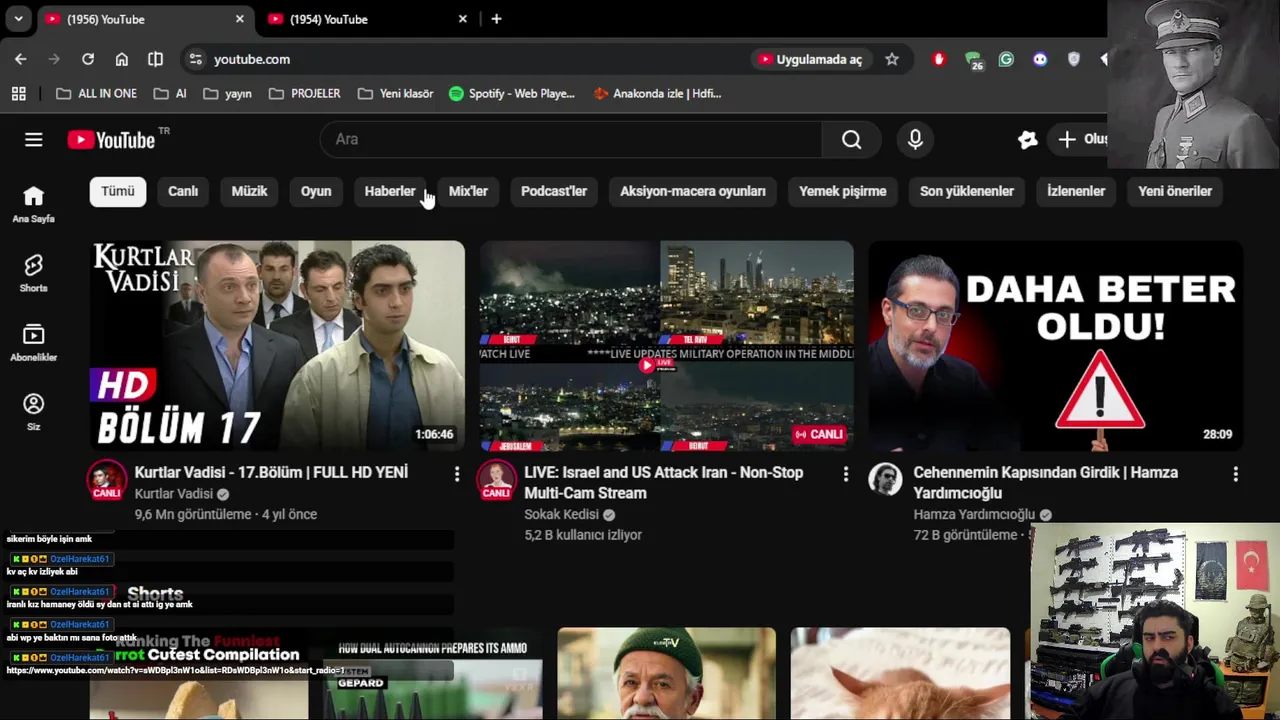
Task: Click the sparkle icon beside Oluştur
Action: pyautogui.click(x=1027, y=140)
